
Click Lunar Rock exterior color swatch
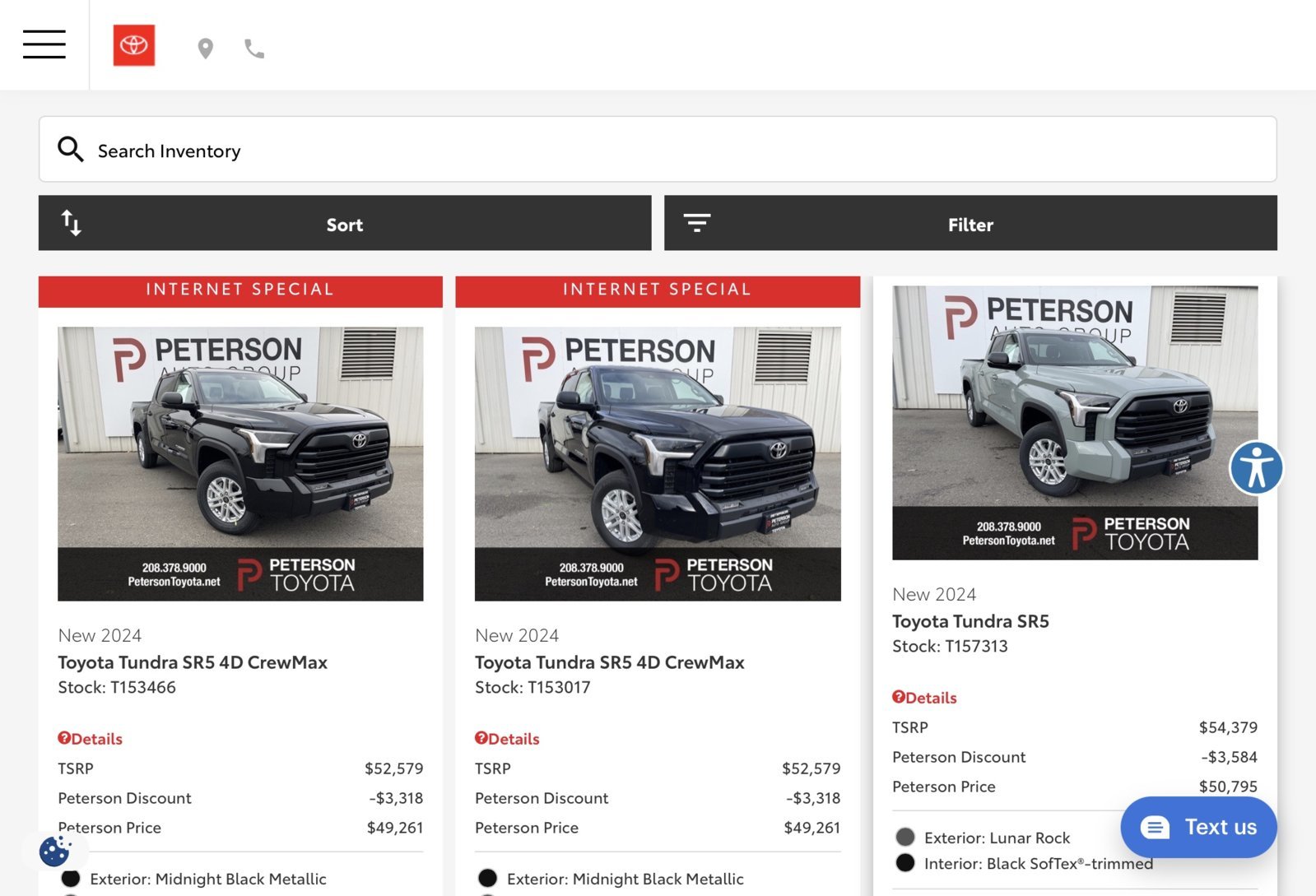[905, 837]
